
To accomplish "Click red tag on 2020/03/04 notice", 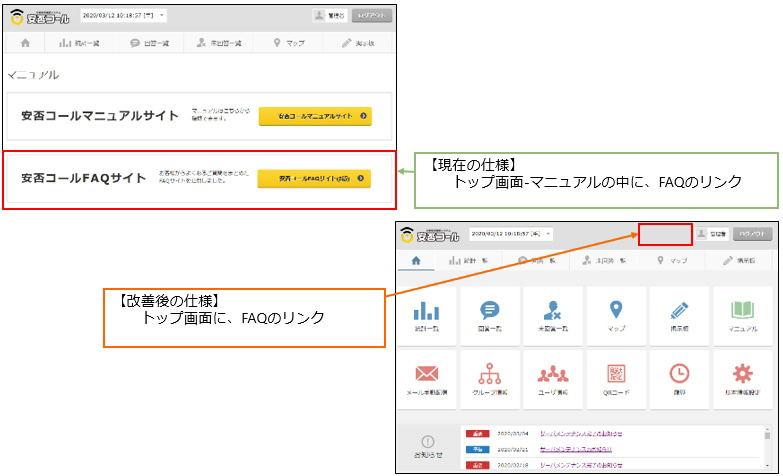I will [x=477, y=434].
